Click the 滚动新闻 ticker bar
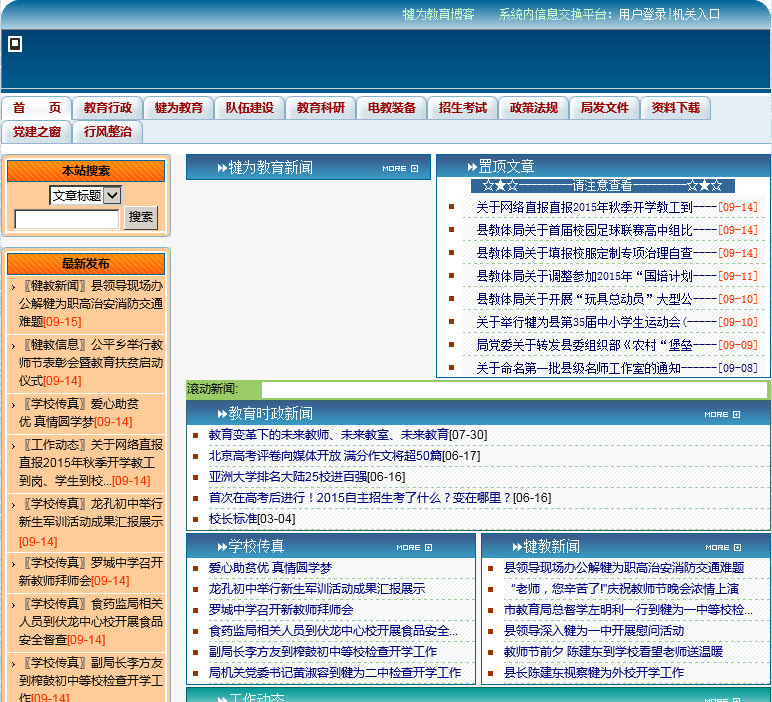This screenshot has width=772, height=702. pyautogui.click(x=513, y=389)
